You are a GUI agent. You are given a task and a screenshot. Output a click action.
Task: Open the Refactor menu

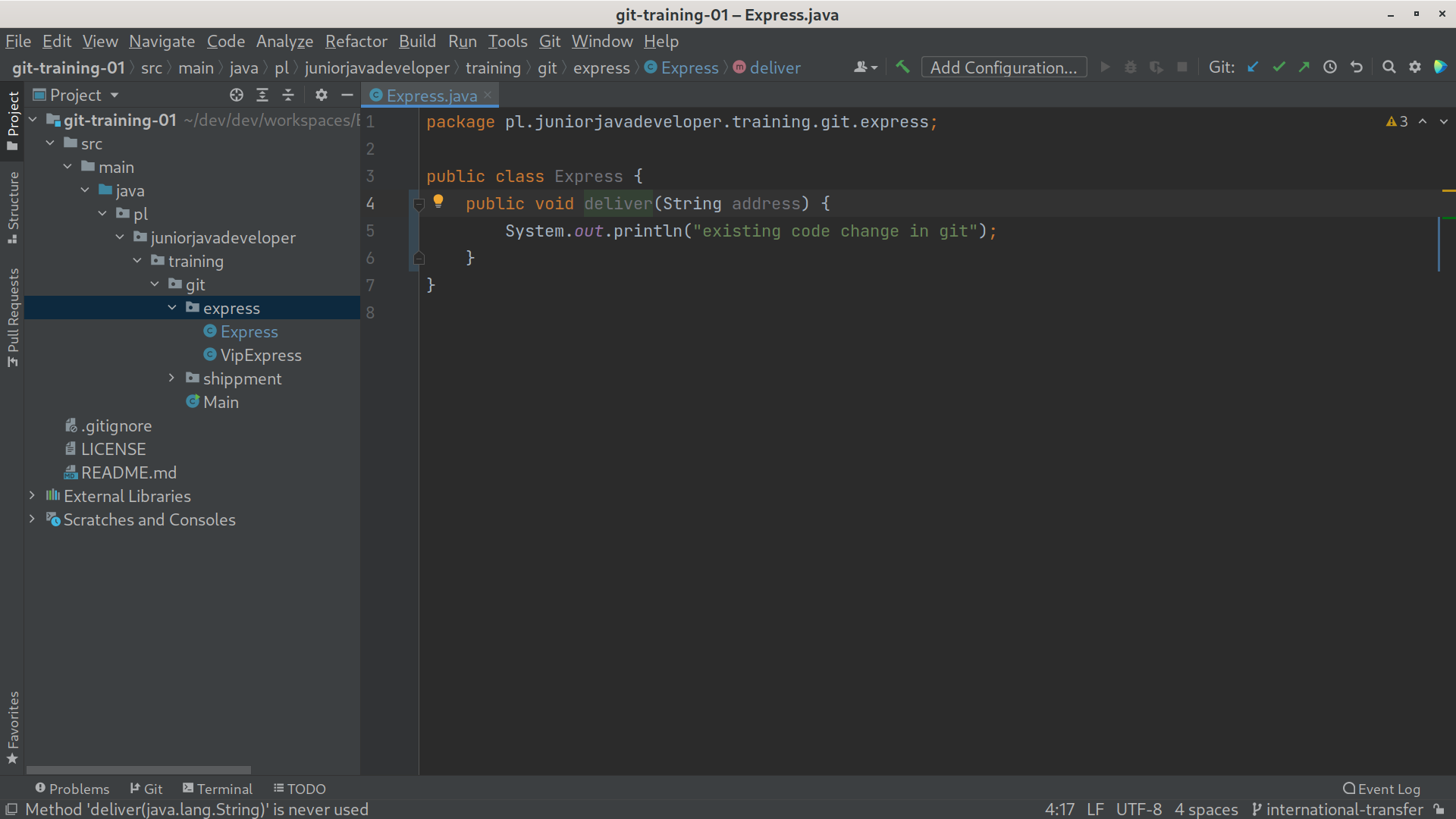(356, 41)
